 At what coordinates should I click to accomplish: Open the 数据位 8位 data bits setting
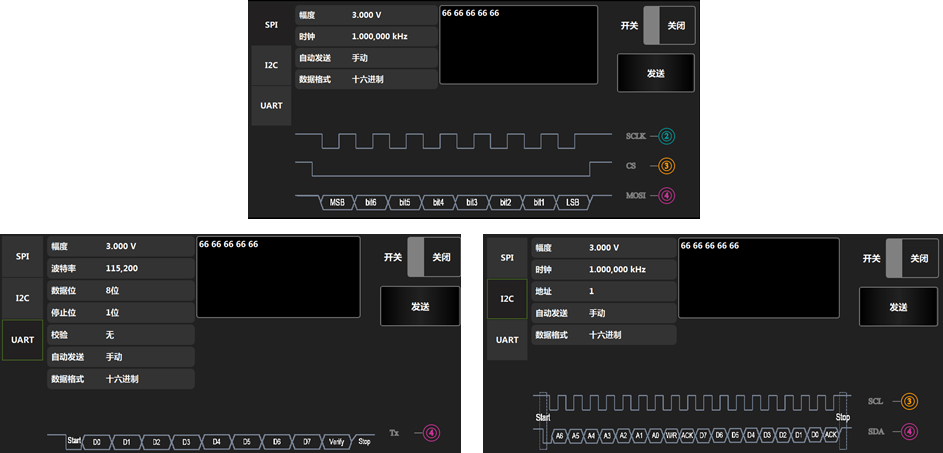tap(120, 290)
